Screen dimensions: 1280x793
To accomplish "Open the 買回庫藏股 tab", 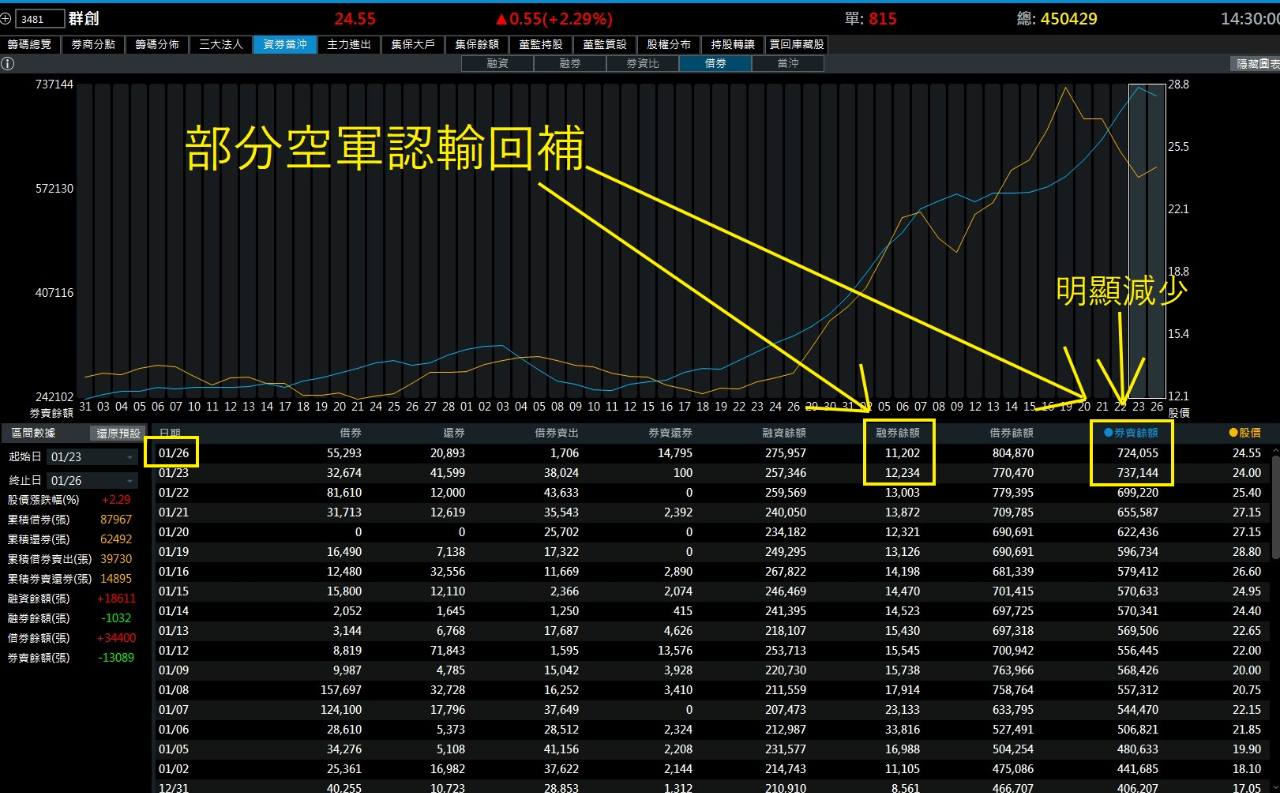I will coord(797,45).
